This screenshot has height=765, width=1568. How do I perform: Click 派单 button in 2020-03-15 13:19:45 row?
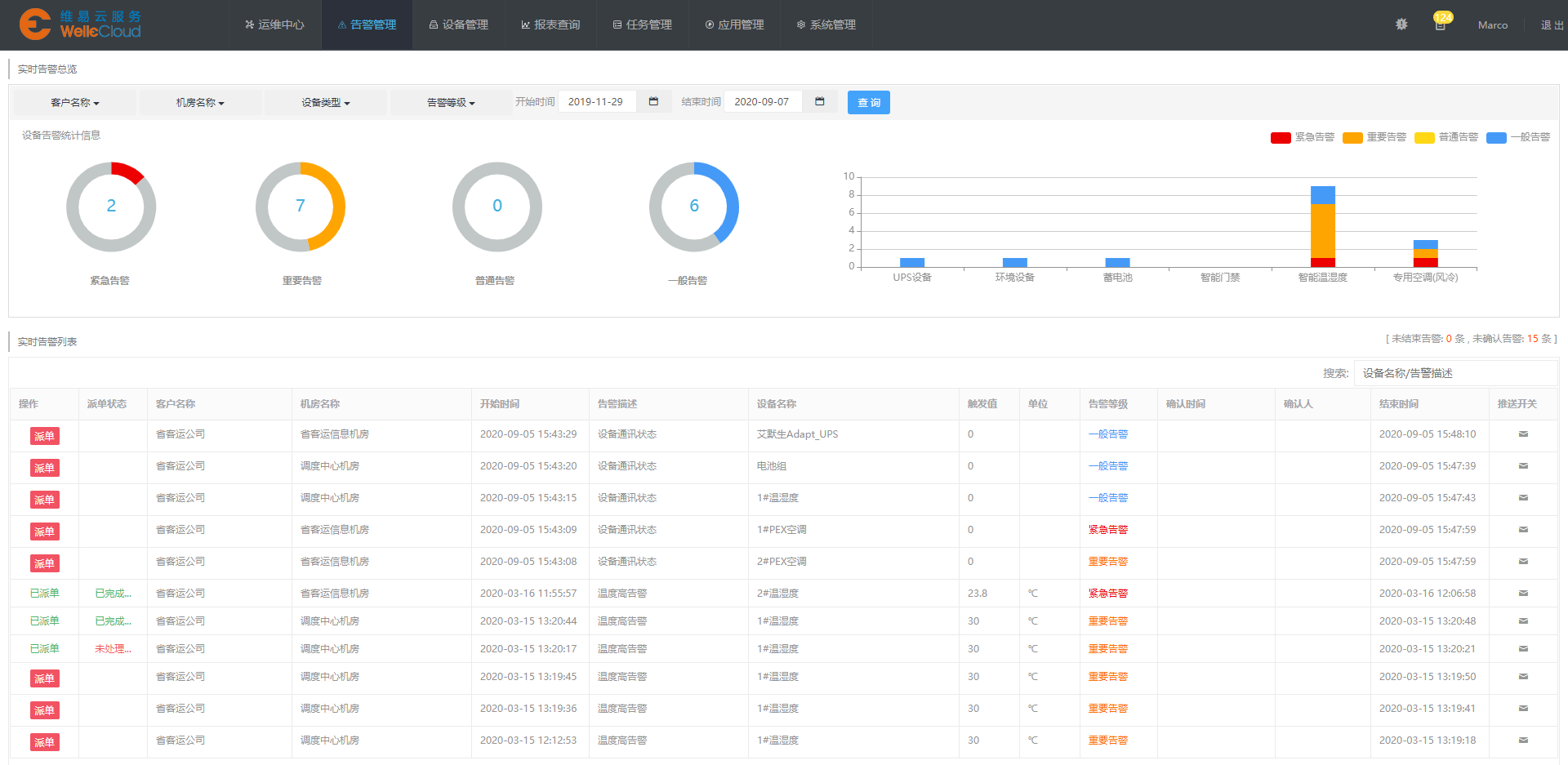(x=45, y=678)
